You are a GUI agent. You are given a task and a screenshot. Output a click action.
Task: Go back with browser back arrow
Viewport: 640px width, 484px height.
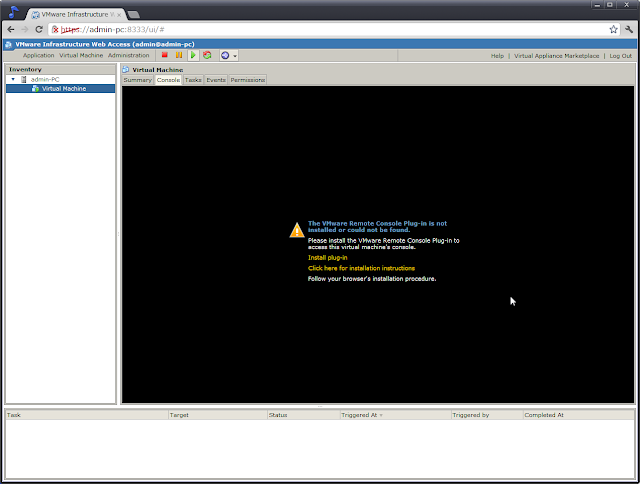click(11, 29)
